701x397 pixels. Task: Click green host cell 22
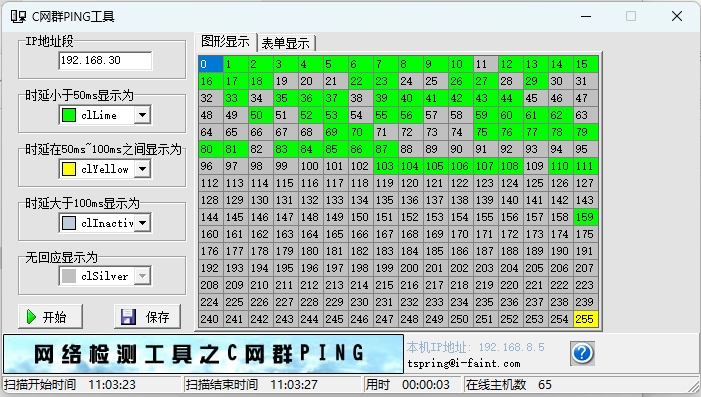click(360, 81)
